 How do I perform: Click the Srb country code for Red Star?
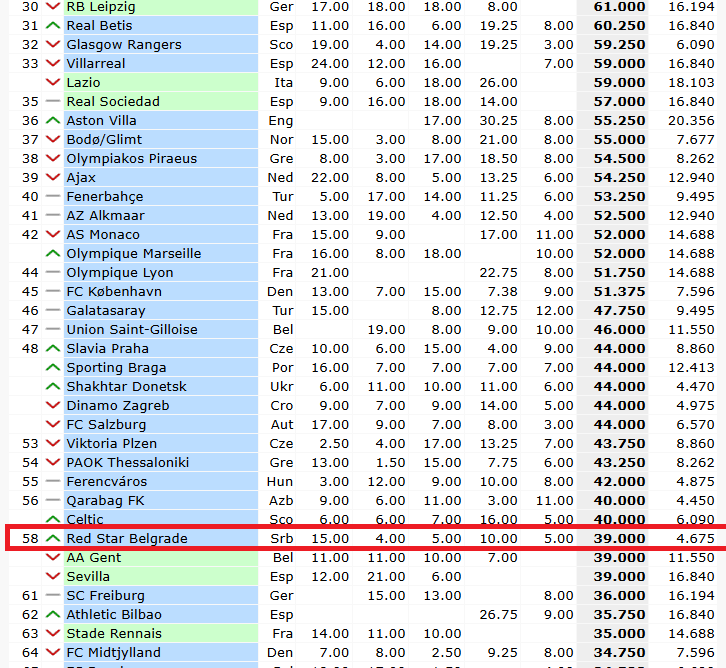[282, 539]
